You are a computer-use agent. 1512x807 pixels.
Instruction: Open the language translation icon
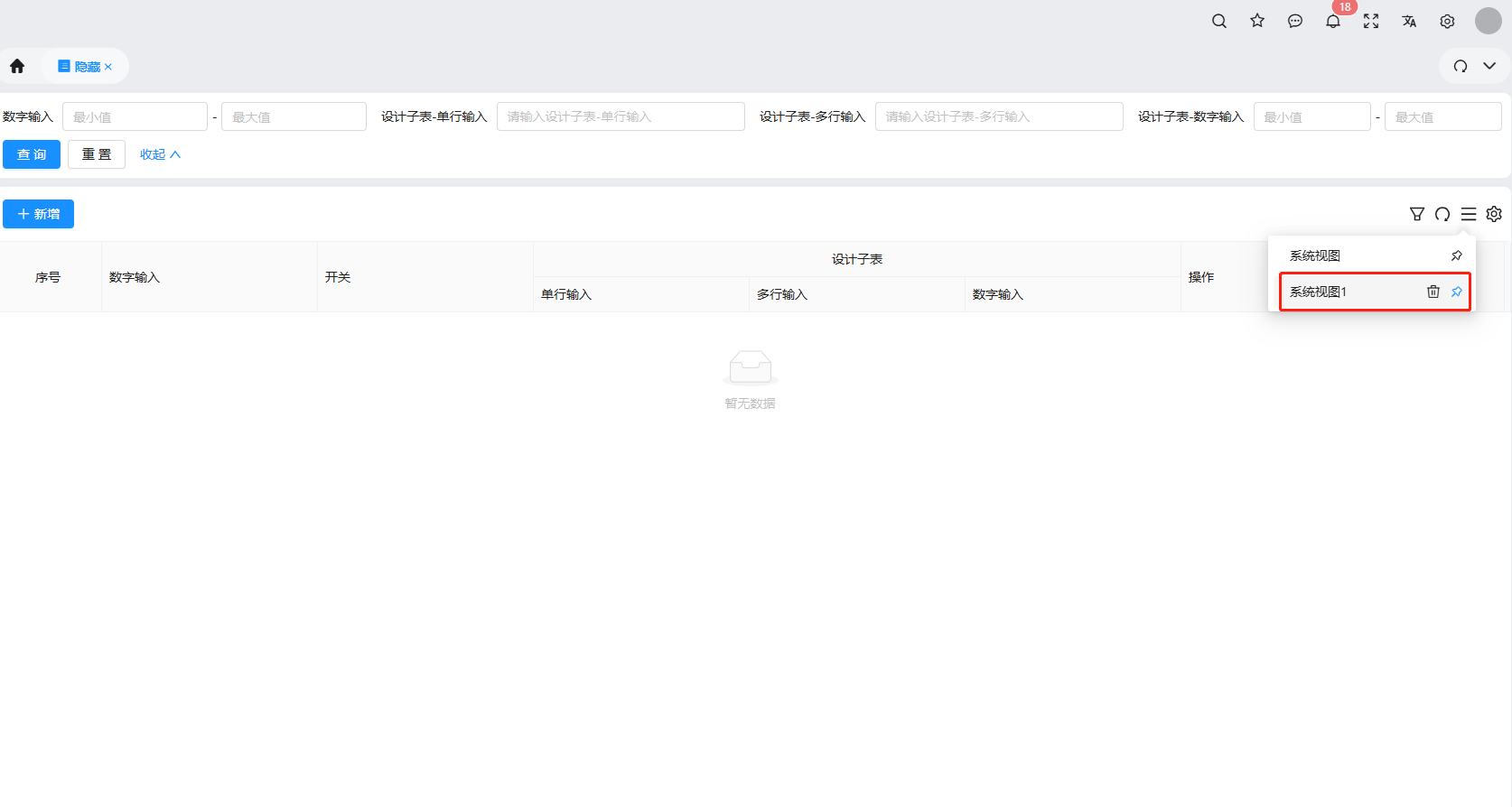tap(1409, 21)
